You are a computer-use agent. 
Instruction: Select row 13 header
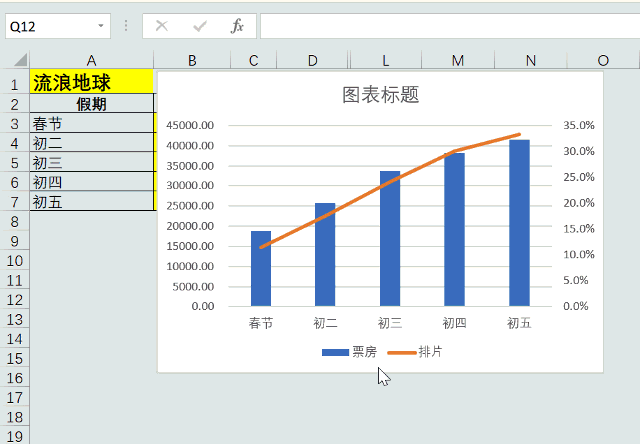[x=15, y=320]
